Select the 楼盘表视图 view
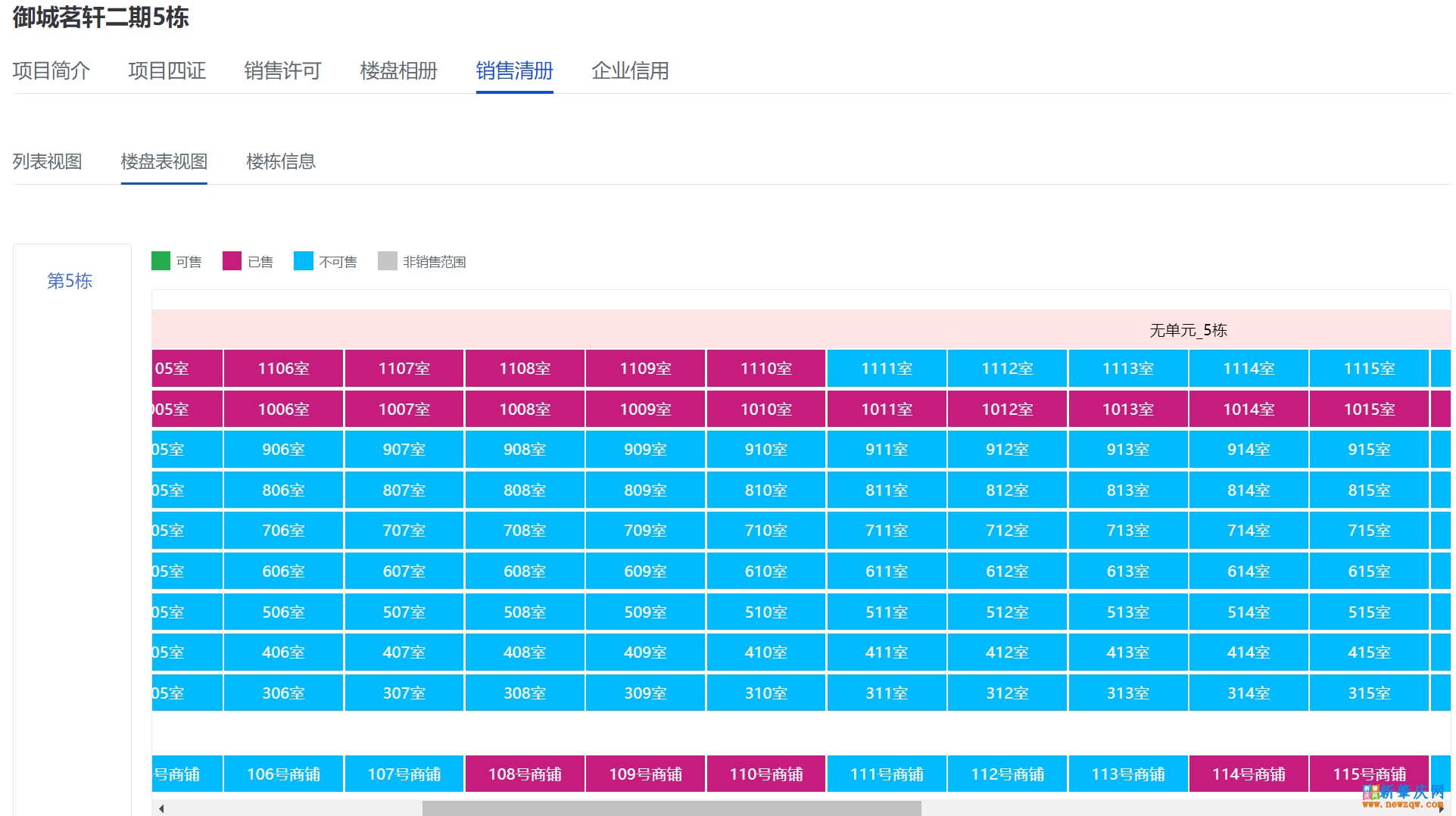This screenshot has height=816, width=1456. (x=164, y=161)
